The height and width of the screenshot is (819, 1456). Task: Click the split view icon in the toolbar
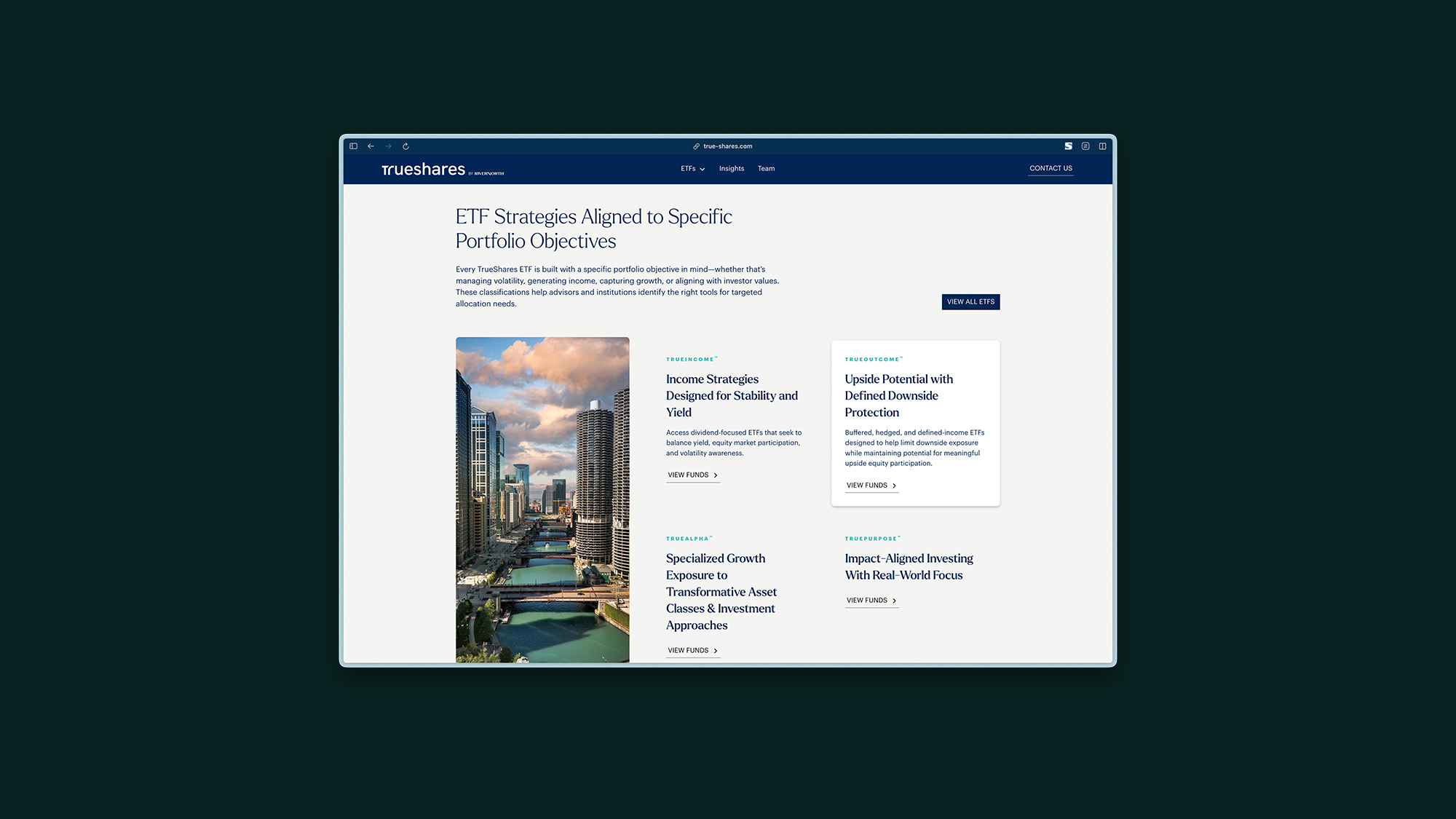[x=1102, y=146]
